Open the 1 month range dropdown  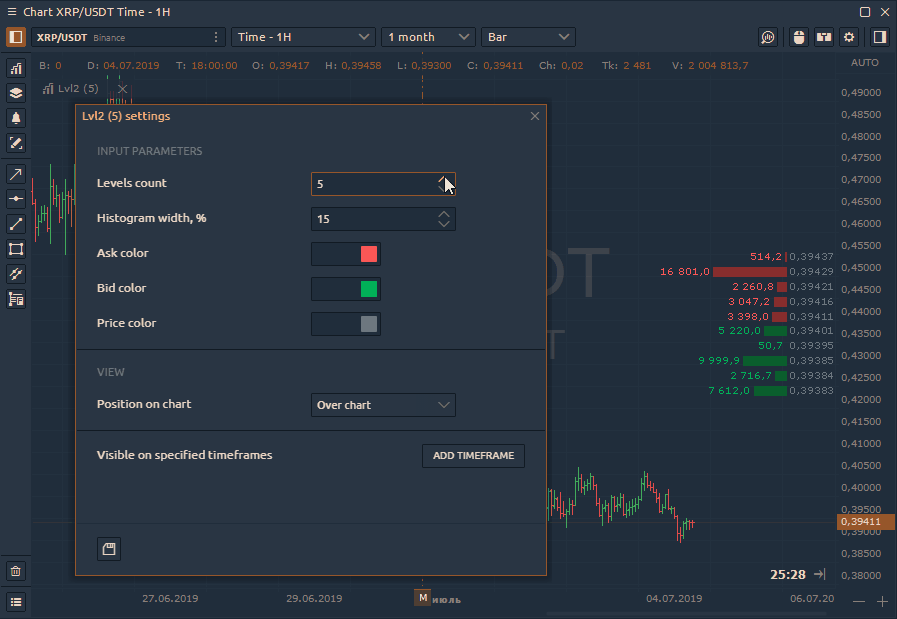[x=428, y=37]
